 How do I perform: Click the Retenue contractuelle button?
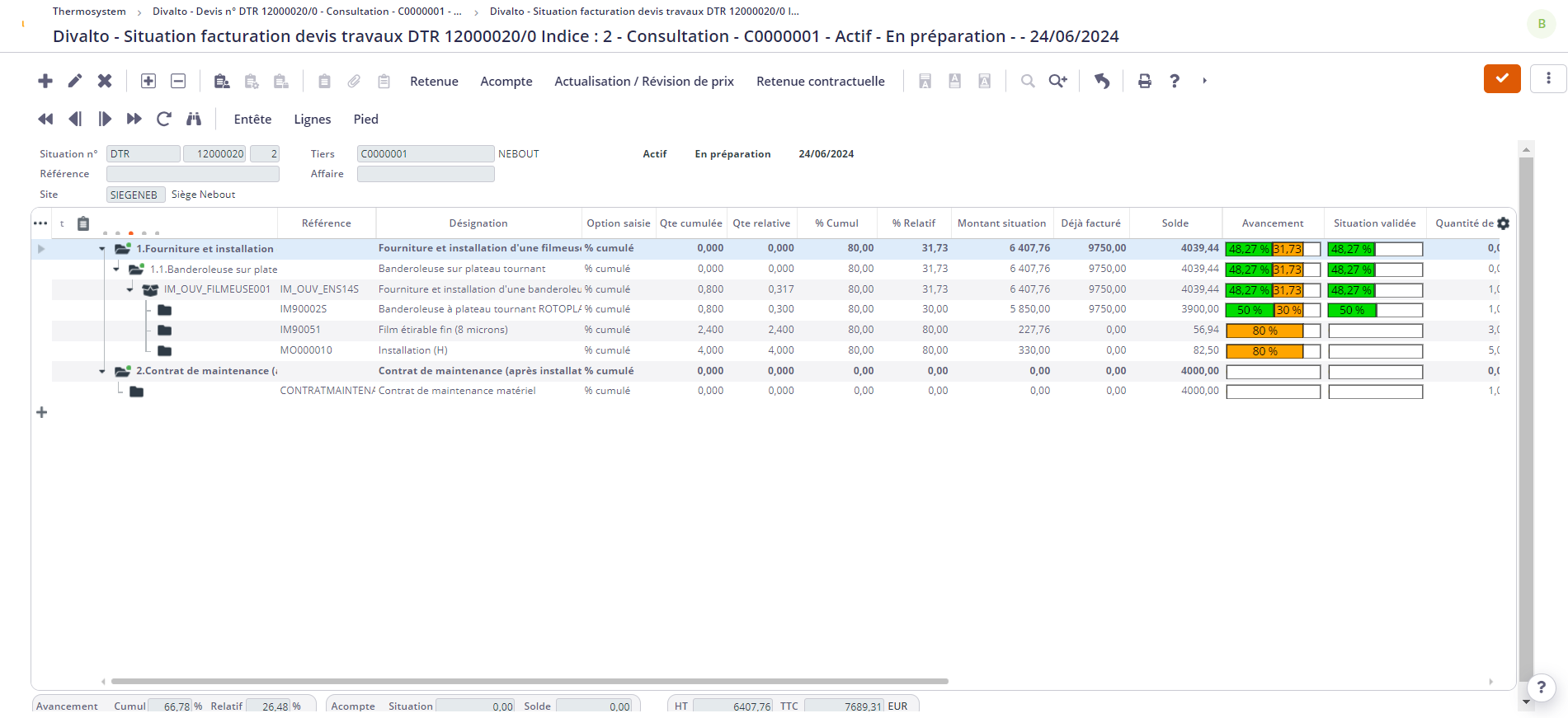coord(821,81)
